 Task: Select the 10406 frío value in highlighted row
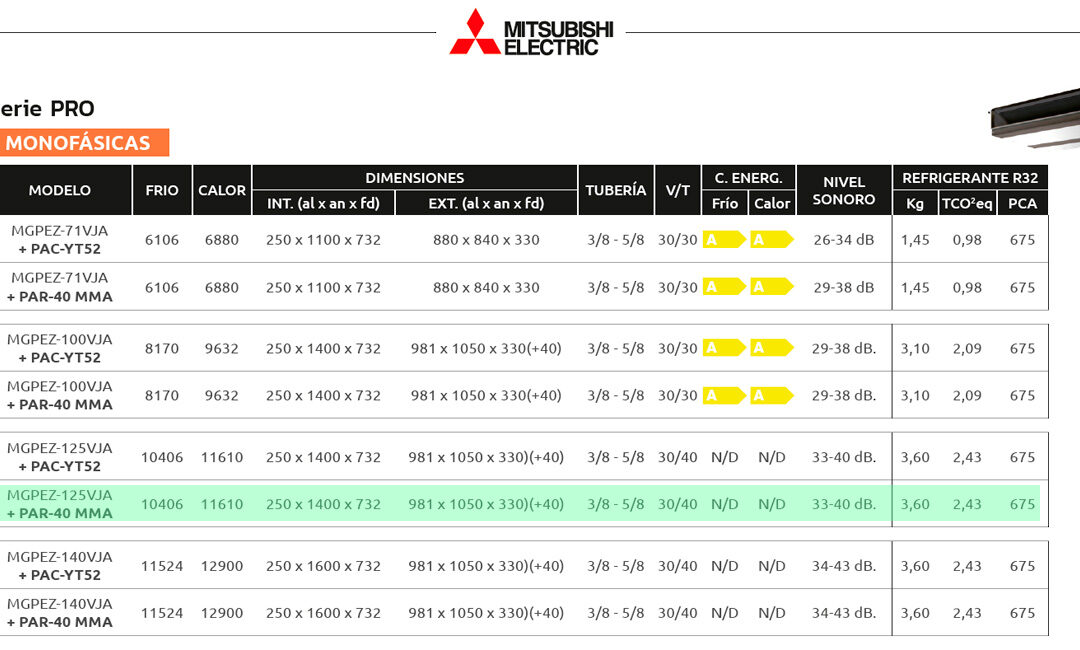pyautogui.click(x=162, y=504)
